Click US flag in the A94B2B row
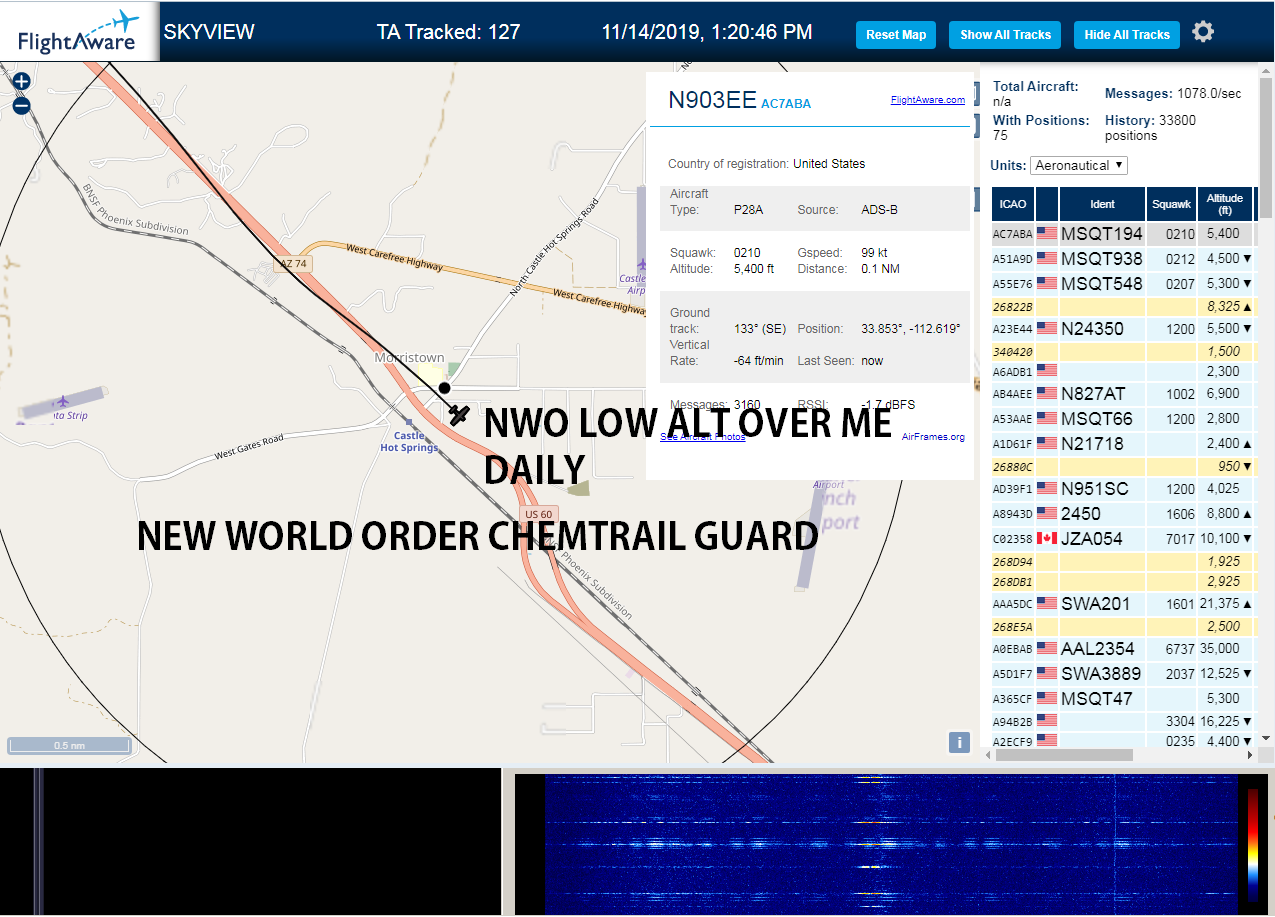1275x917 pixels. coord(1047,720)
